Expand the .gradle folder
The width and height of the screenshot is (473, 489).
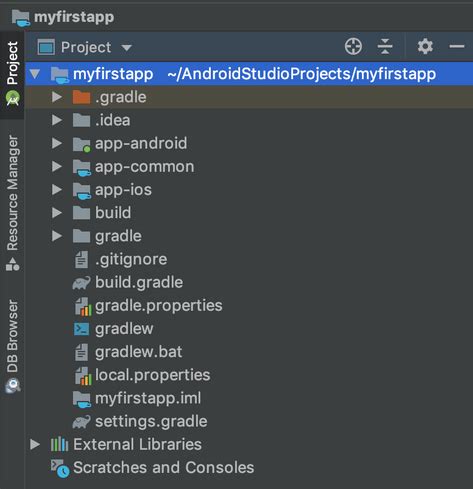pyautogui.click(x=57, y=97)
